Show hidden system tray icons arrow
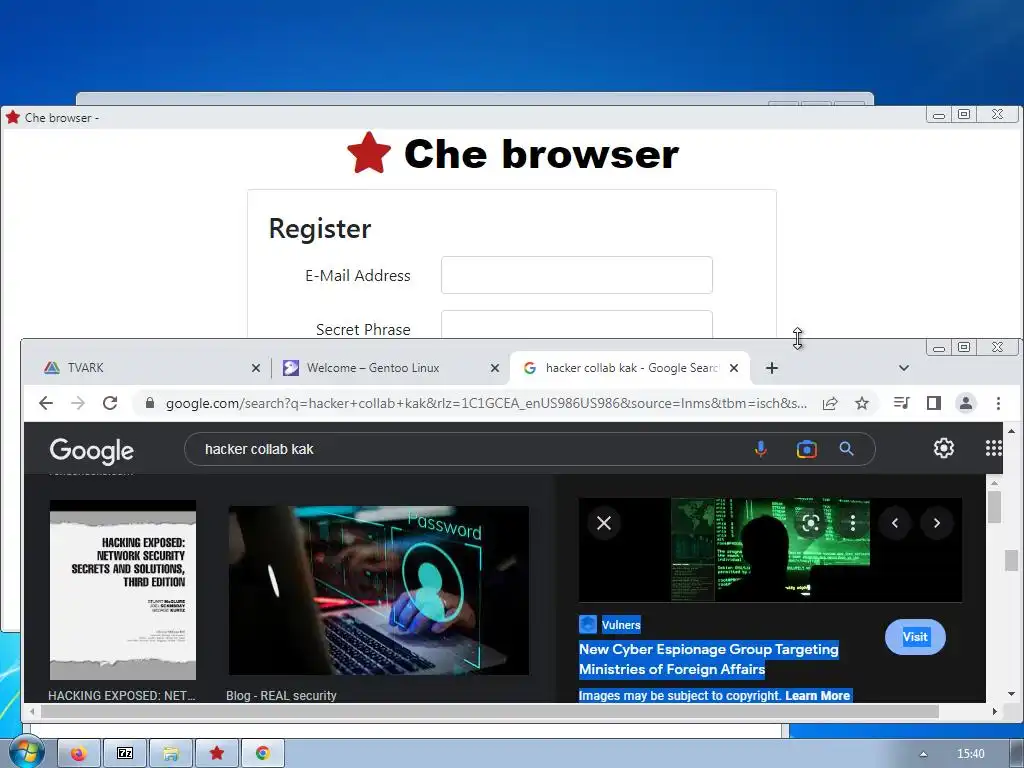1024x768 pixels. tap(923, 754)
